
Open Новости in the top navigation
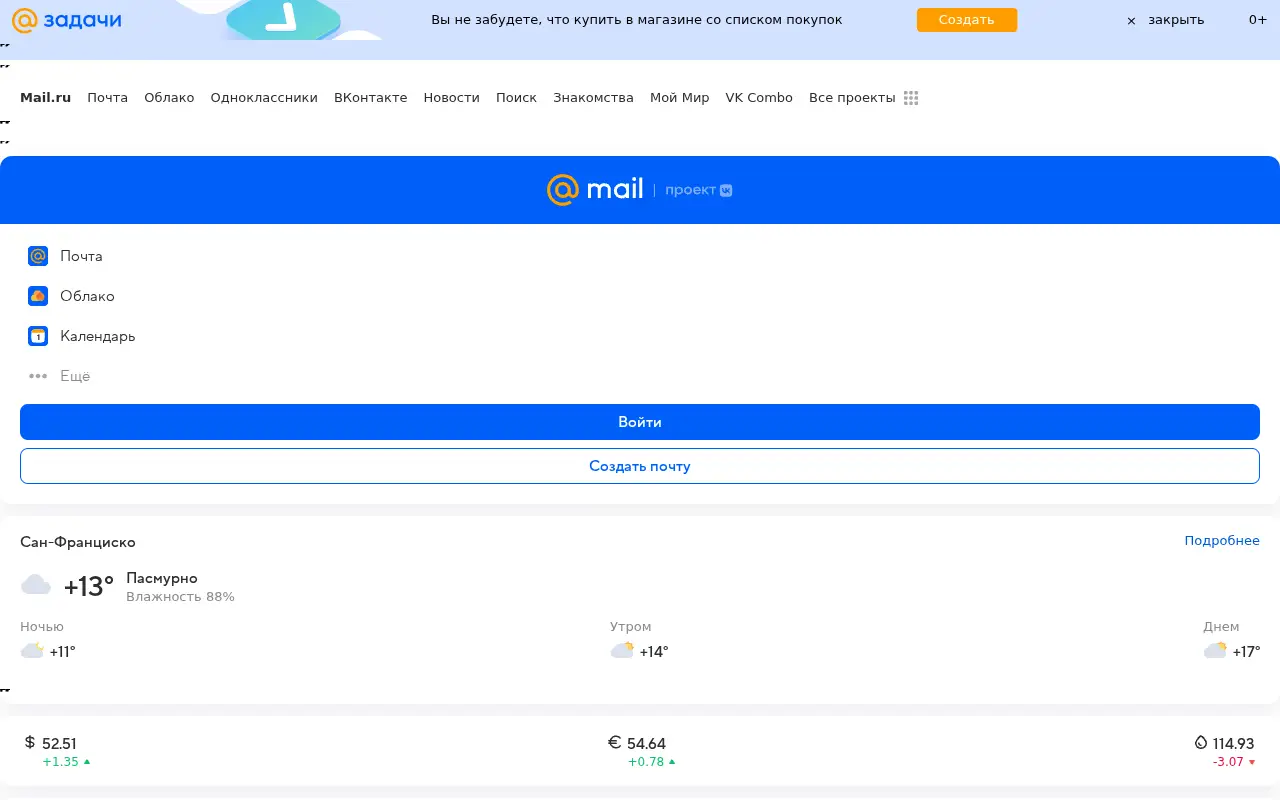tap(451, 98)
